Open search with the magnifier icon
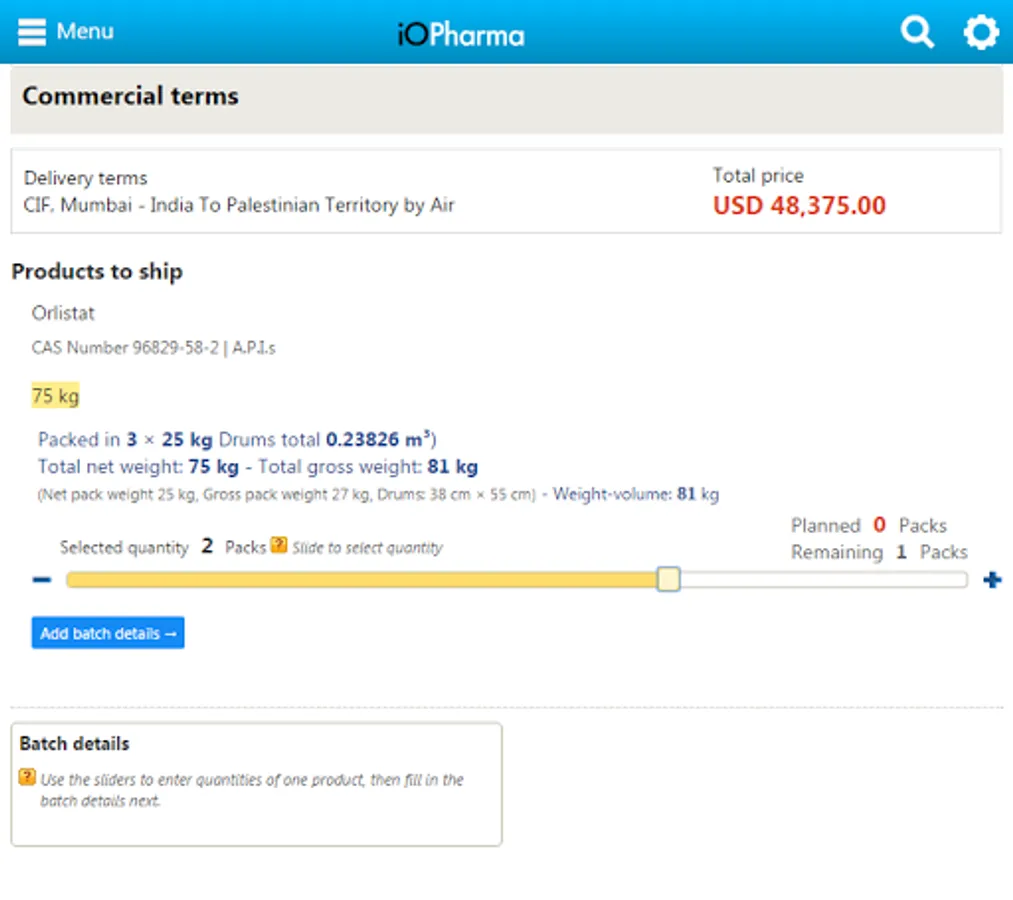The image size is (1013, 900). (x=917, y=32)
